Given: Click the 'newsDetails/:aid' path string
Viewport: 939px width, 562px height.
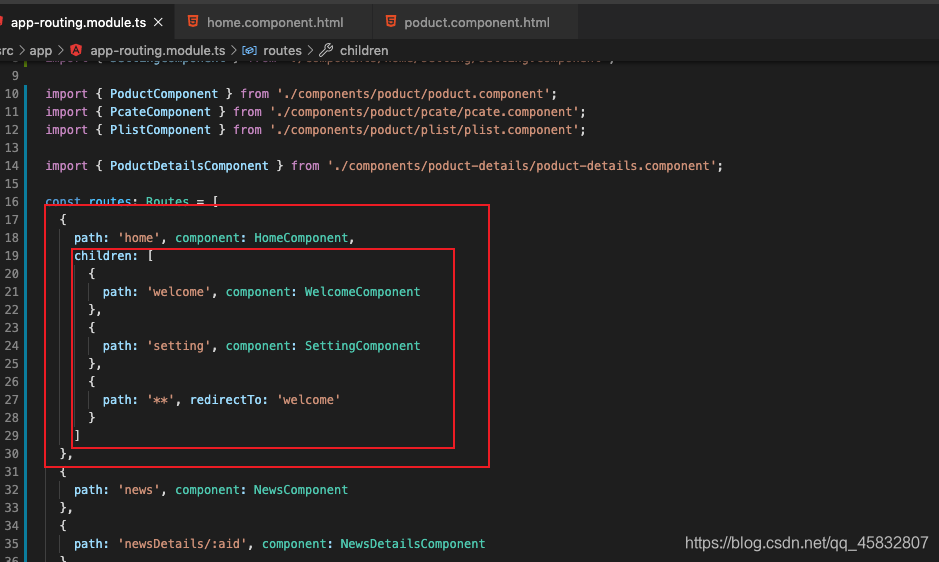Looking at the screenshot, I should pos(182,543).
